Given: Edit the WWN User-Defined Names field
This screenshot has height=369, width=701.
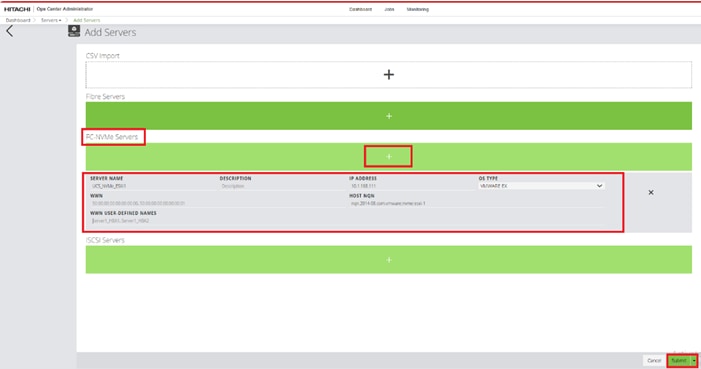Looking at the screenshot, I should coord(346,221).
